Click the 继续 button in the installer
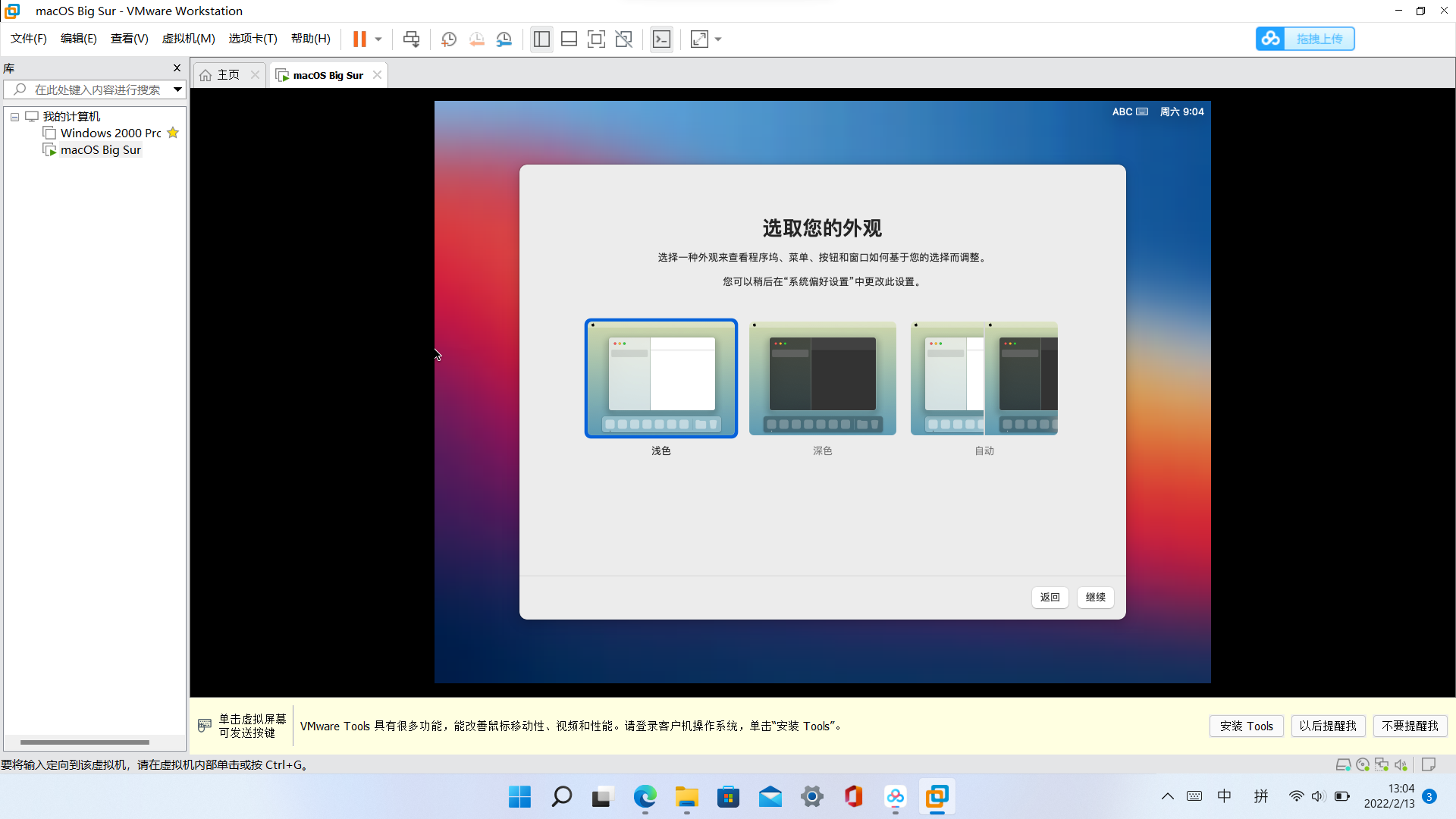This screenshot has width=1456, height=819. 1095,598
